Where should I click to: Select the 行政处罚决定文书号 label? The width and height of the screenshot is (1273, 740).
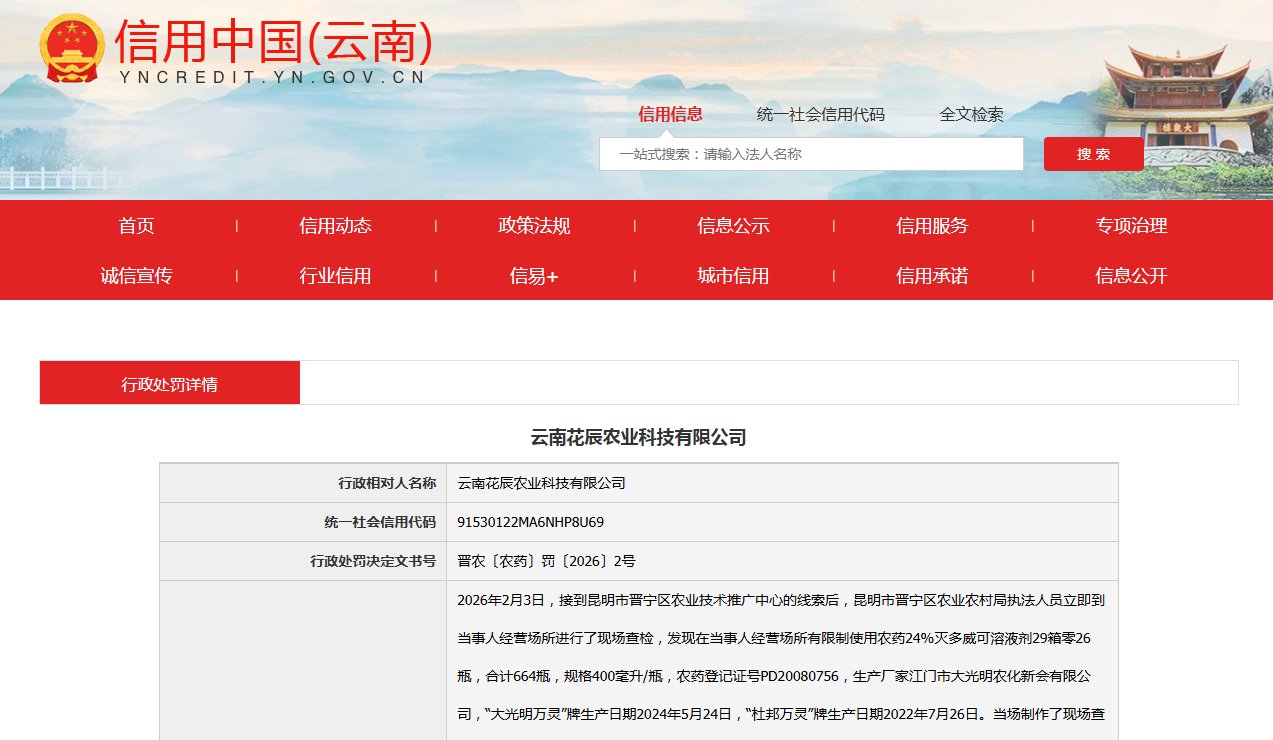click(373, 561)
